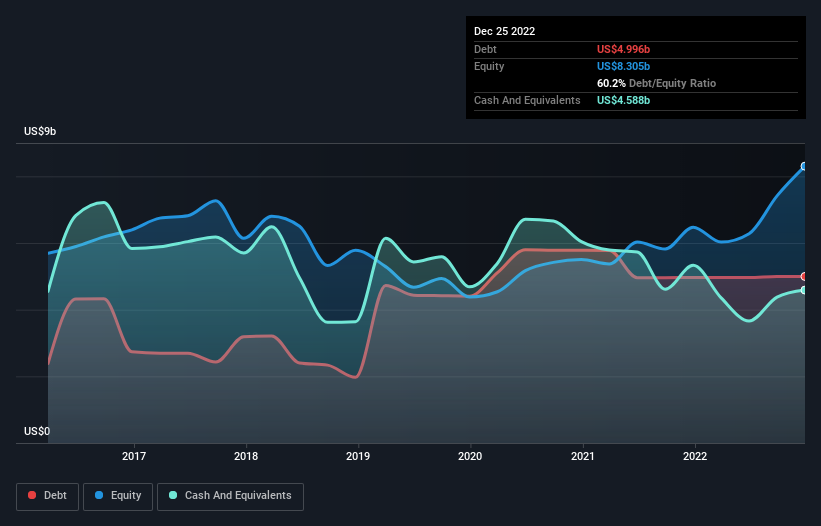This screenshot has height=526, width=821.
Task: Click Cash And Equivalents label in tooltip
Action: [x=527, y=100]
